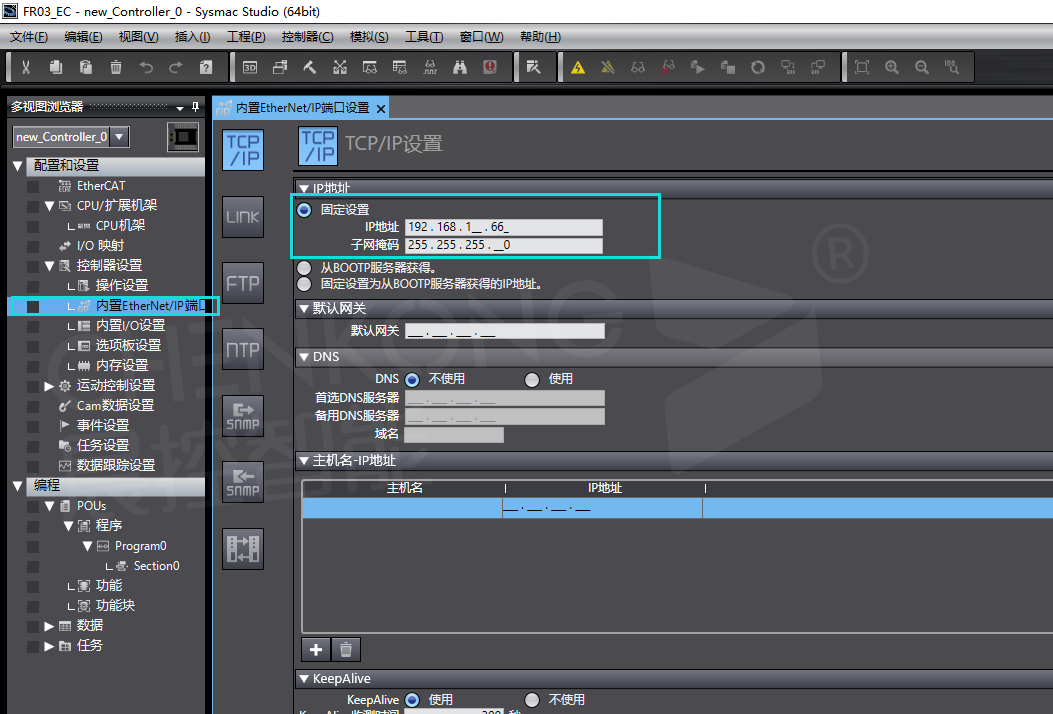Select DNS 使用 radio button
Image resolution: width=1053 pixels, height=714 pixels.
click(532, 380)
